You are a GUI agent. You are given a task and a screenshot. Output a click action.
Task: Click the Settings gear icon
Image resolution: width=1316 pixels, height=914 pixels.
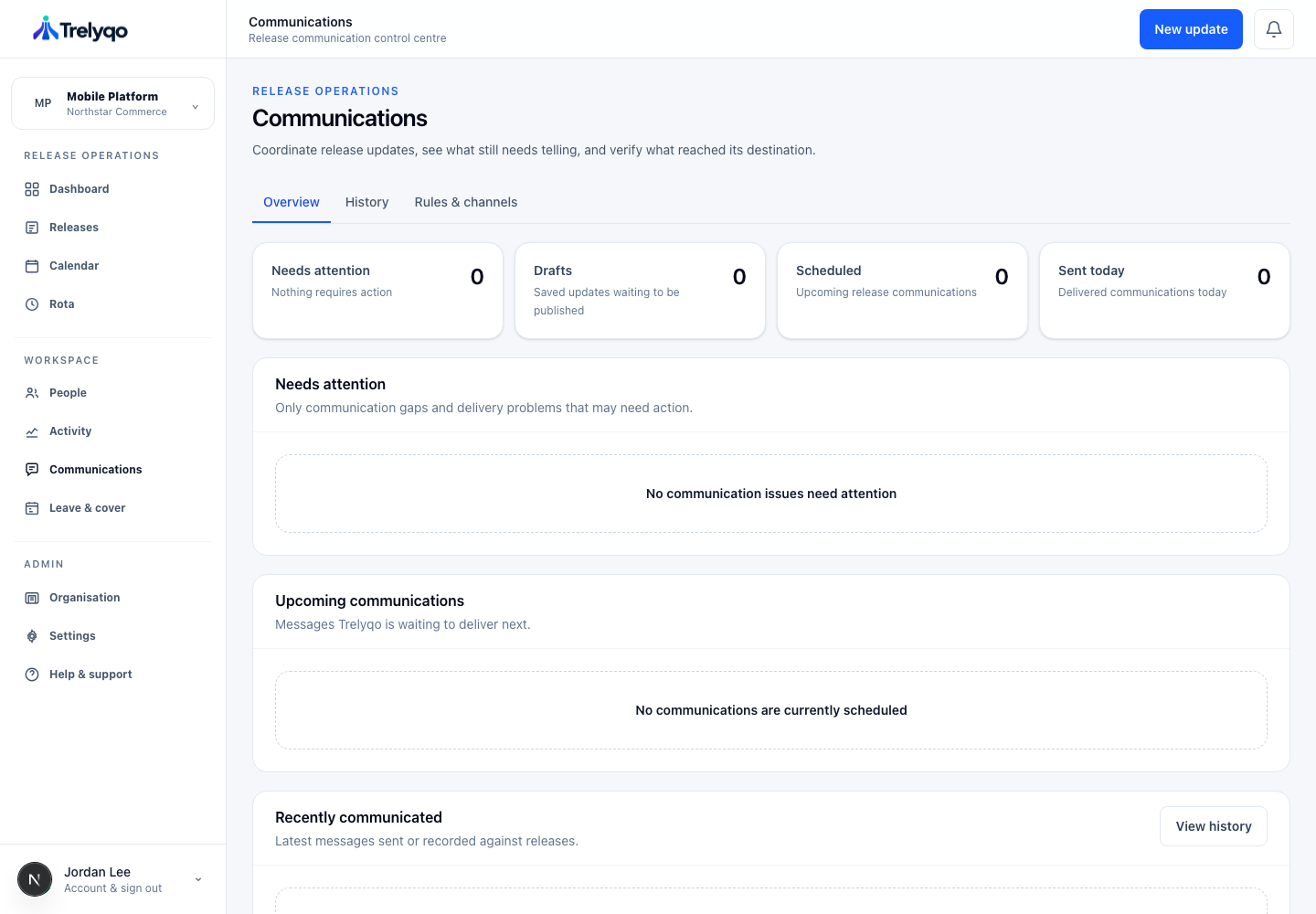pos(32,636)
